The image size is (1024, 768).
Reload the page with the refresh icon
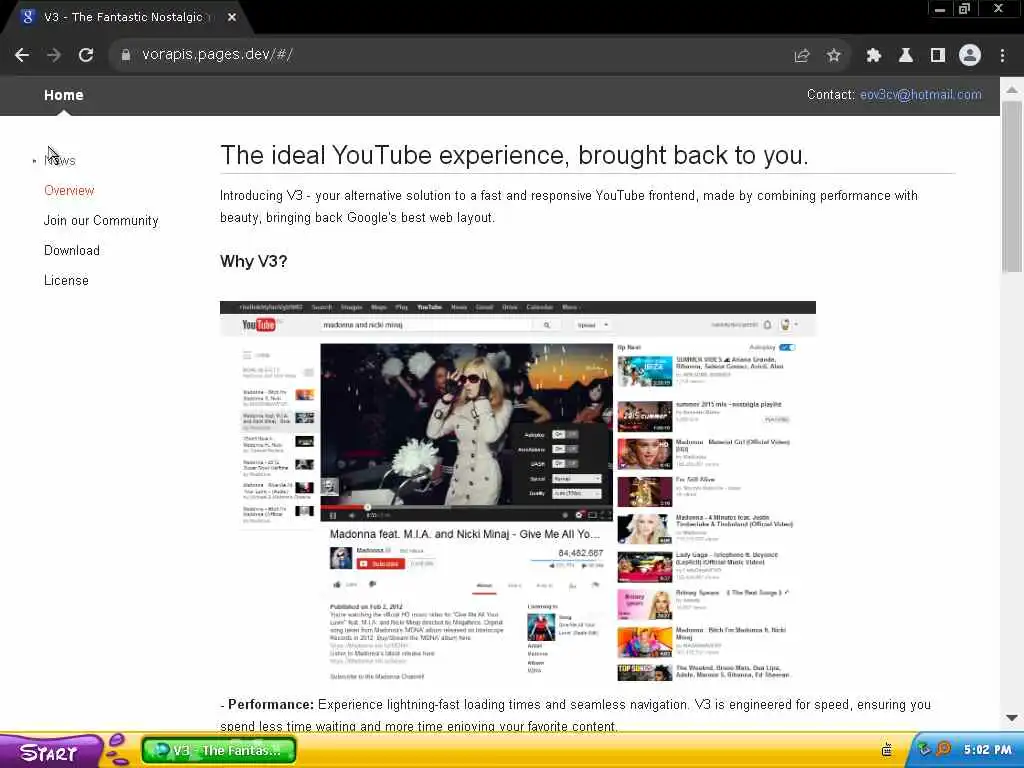[x=86, y=56]
